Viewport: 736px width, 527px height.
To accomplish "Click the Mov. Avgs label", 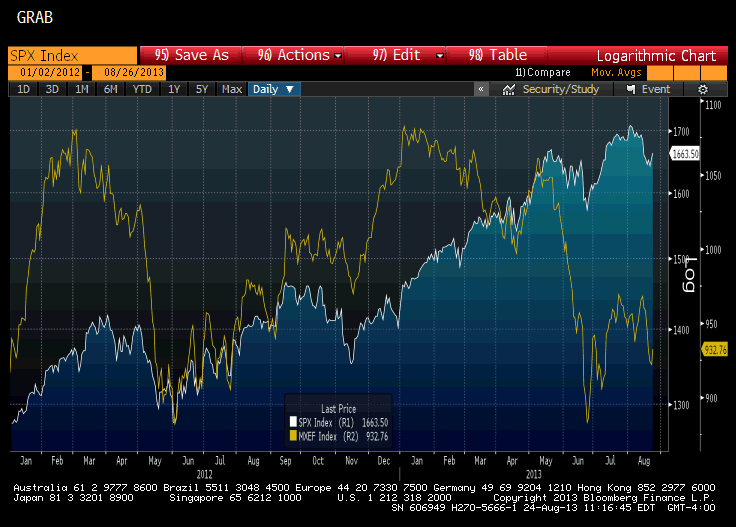I will [x=616, y=73].
